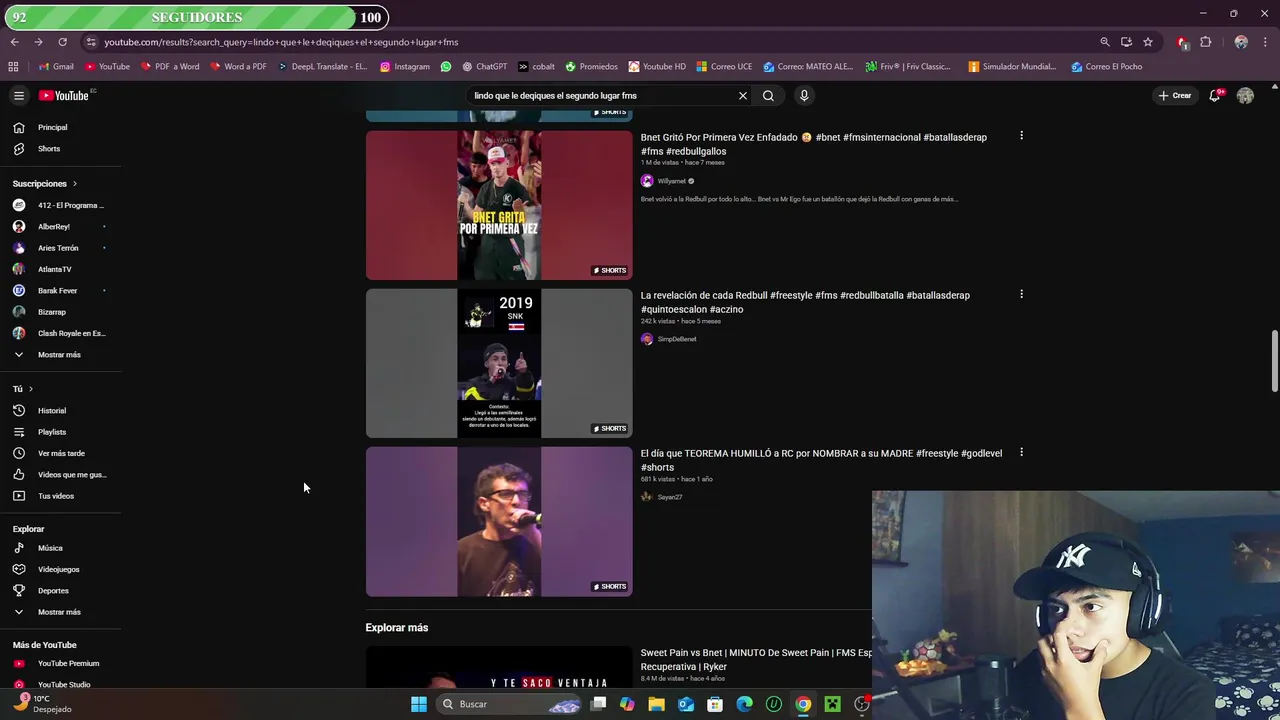Viewport: 1280px width, 720px height.
Task: Play the Teorema vs RC short thumbnail
Action: tap(499, 521)
